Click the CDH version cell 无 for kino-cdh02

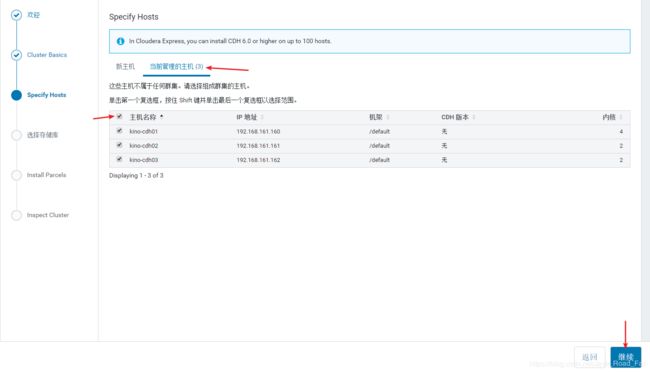click(x=444, y=146)
